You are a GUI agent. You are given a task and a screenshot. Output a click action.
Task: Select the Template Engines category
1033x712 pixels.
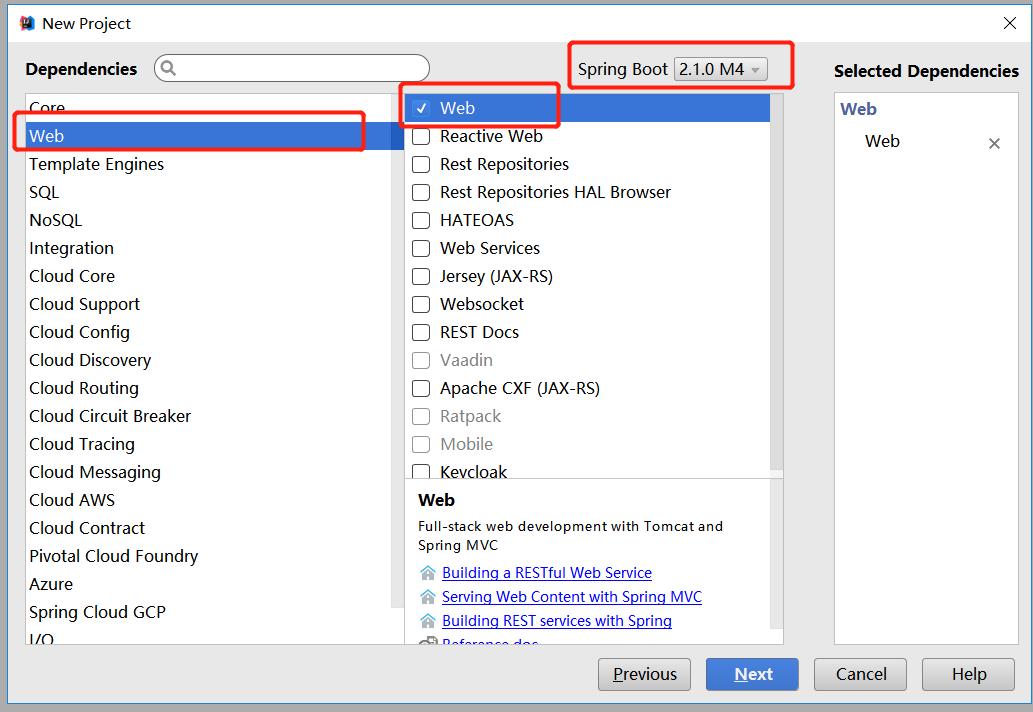click(x=96, y=164)
